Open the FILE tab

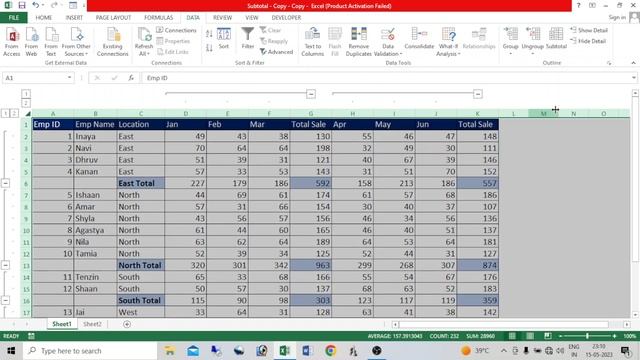(14, 18)
